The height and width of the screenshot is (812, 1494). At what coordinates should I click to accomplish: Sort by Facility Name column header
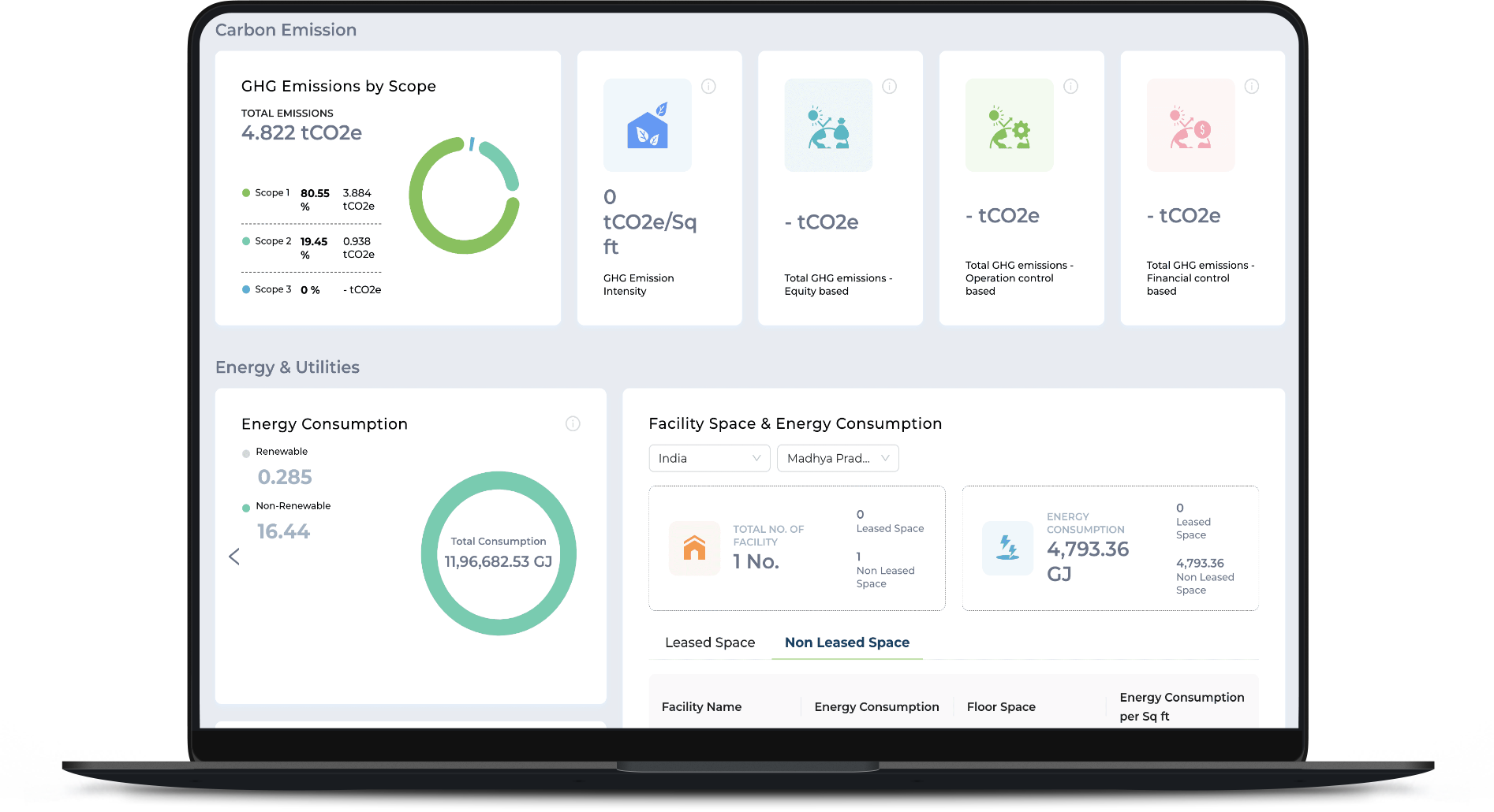point(701,707)
